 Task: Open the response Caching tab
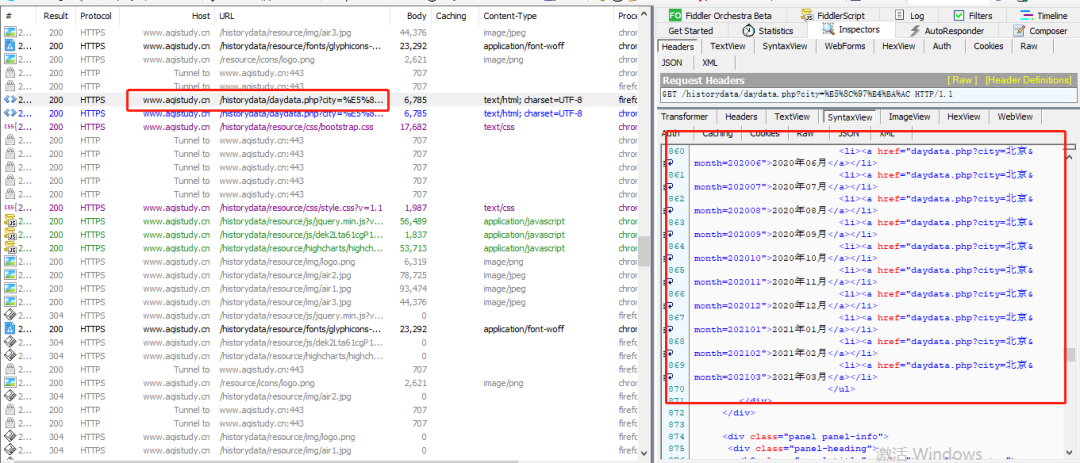click(x=717, y=134)
